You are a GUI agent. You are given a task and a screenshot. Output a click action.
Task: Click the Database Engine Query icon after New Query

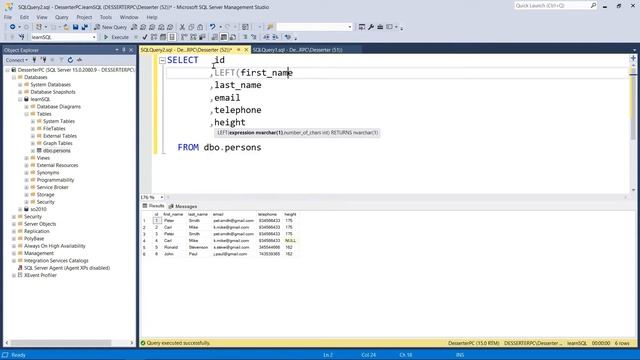(134, 27)
